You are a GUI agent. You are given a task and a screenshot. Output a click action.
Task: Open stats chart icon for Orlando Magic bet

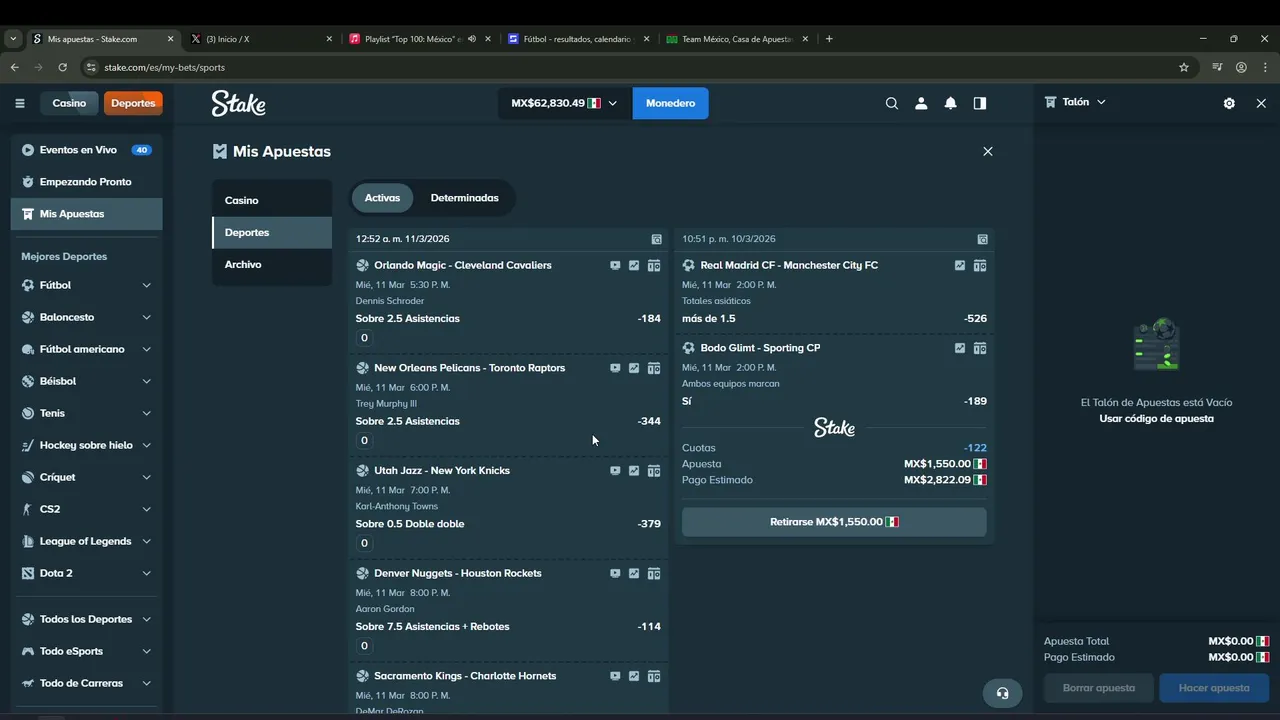click(x=634, y=265)
